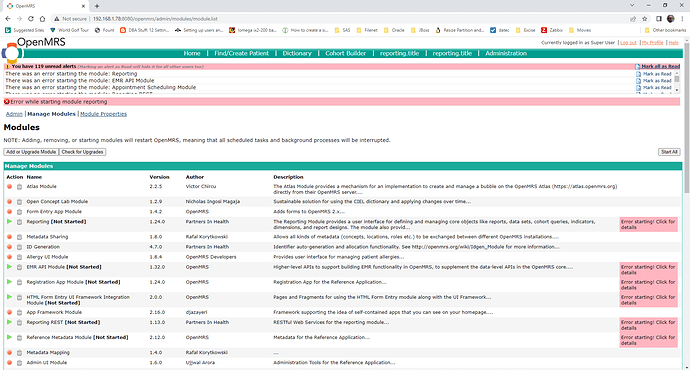690x370 pixels.
Task: Trash the EMR API Module
Action: 19,267
